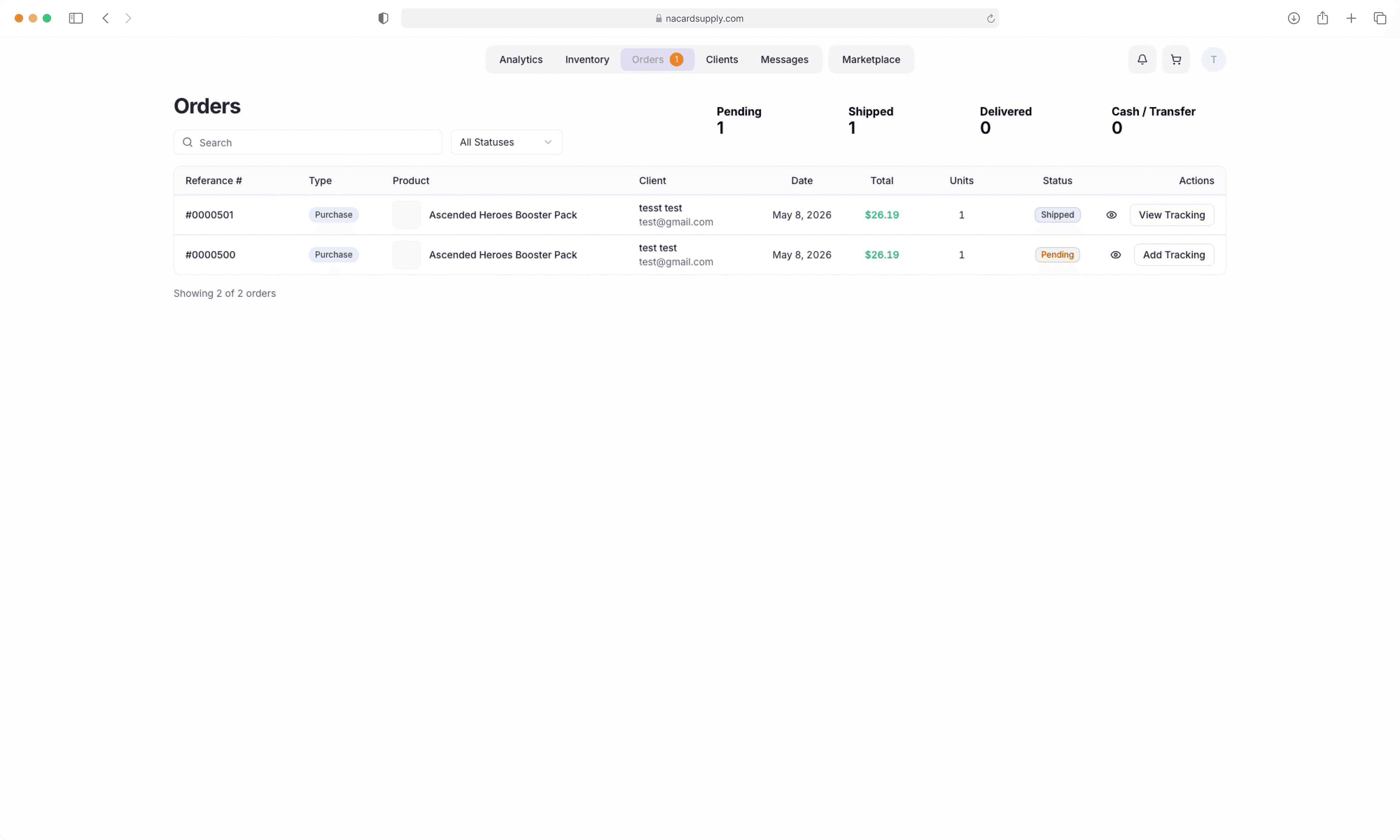Click the address bar lock icon
This screenshot has width=1400, height=840.
point(658,18)
